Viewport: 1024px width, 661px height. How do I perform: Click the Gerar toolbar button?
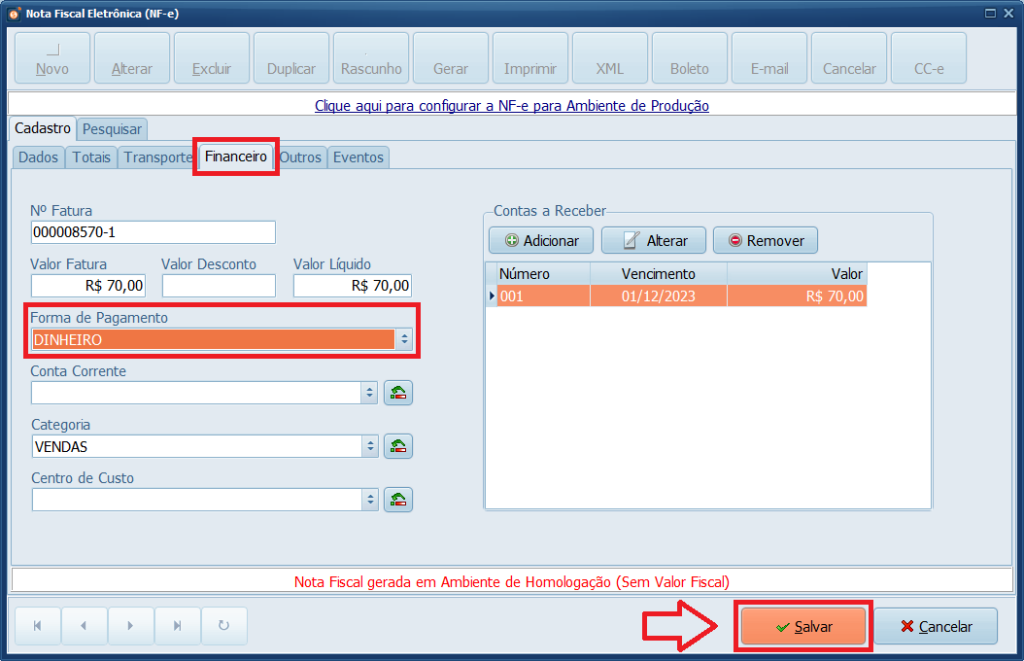451,58
